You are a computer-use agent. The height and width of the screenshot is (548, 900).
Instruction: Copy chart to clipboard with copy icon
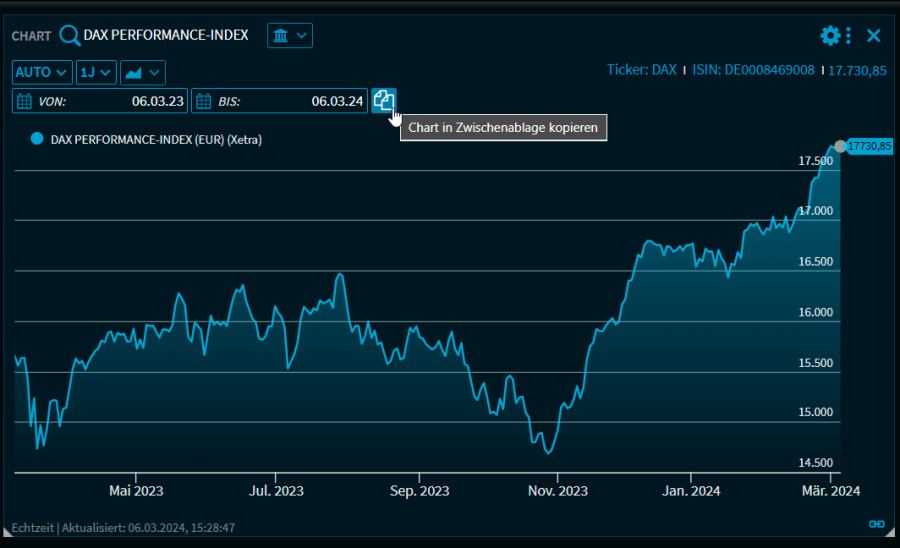click(x=384, y=100)
